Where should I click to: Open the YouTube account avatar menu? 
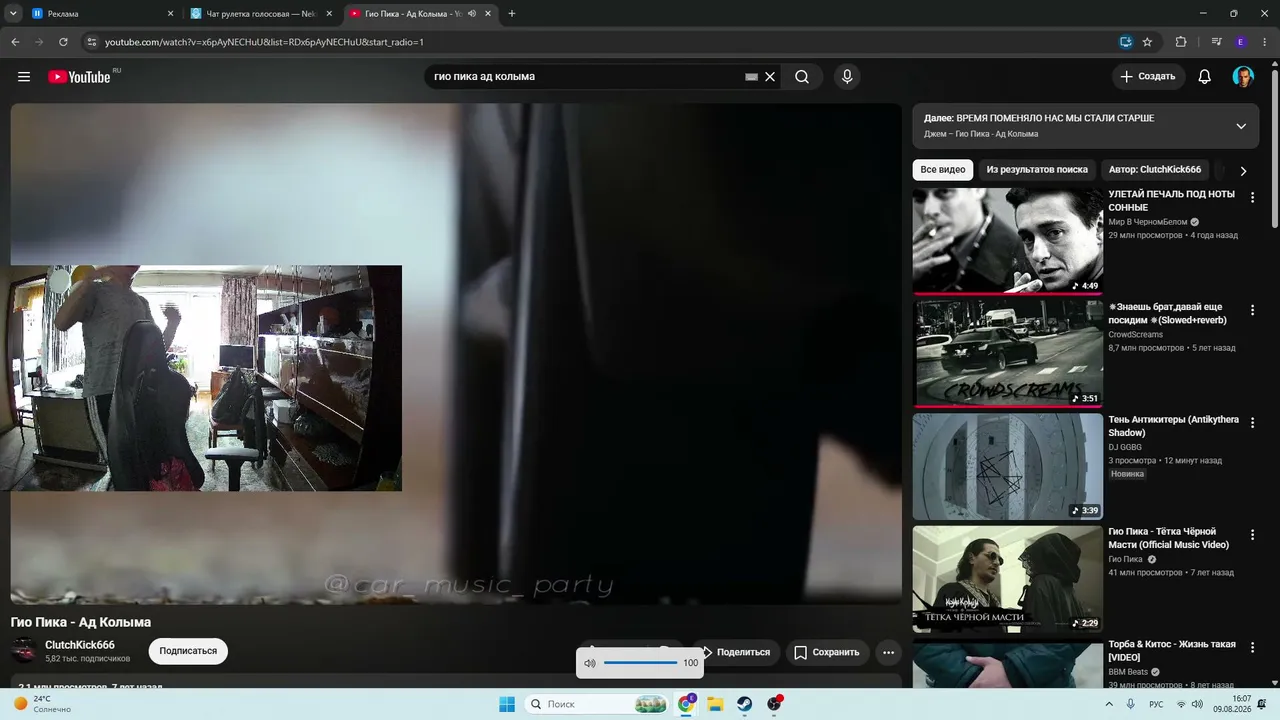click(1243, 77)
